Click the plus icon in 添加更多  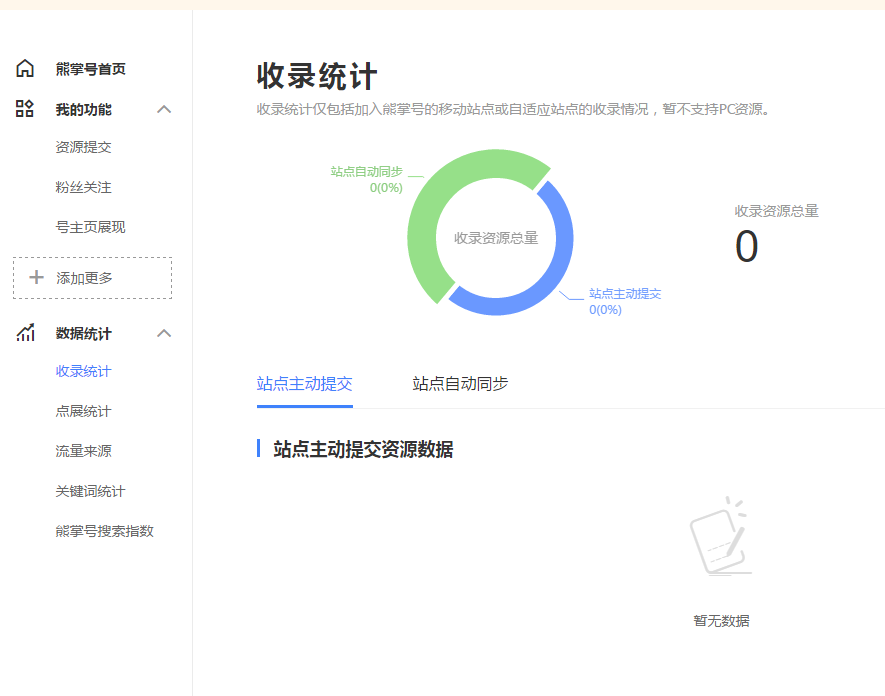point(37,278)
